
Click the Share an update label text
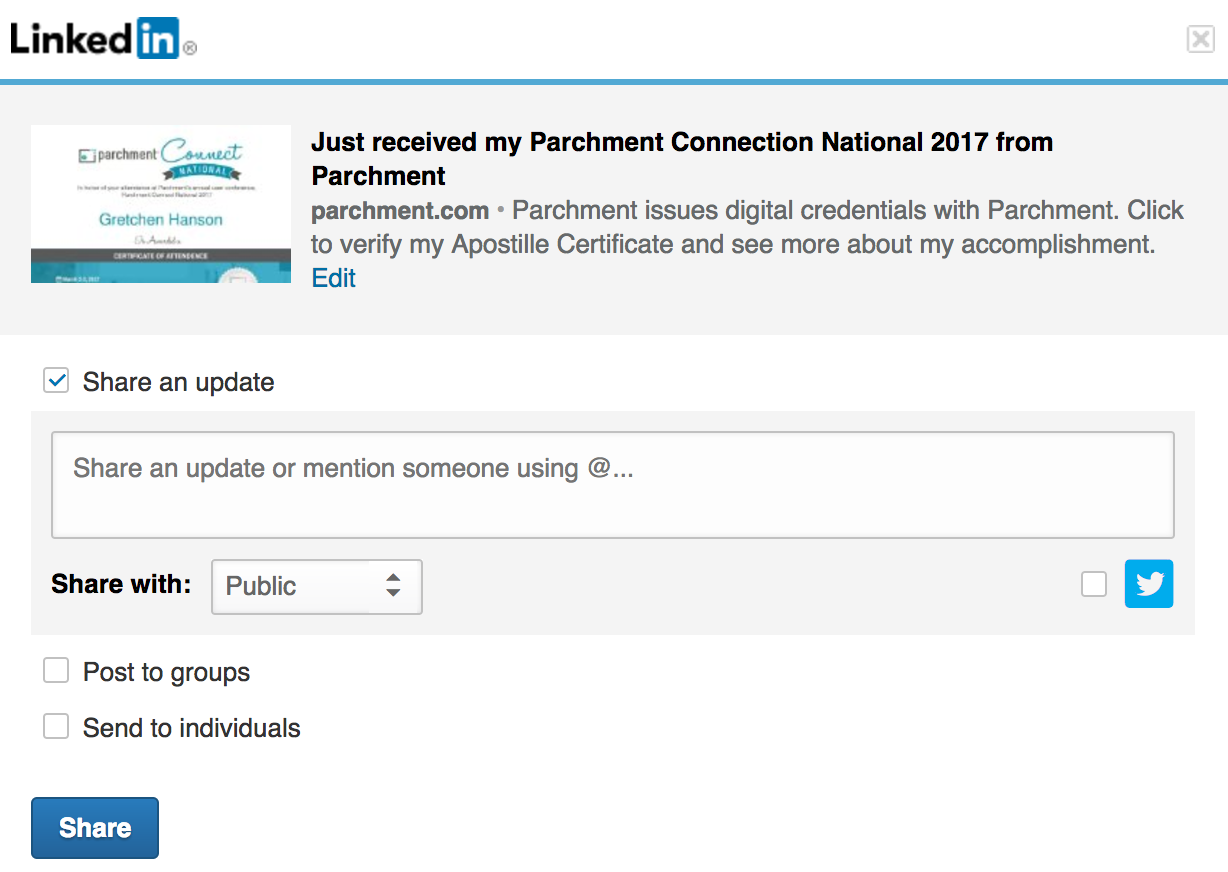point(178,383)
